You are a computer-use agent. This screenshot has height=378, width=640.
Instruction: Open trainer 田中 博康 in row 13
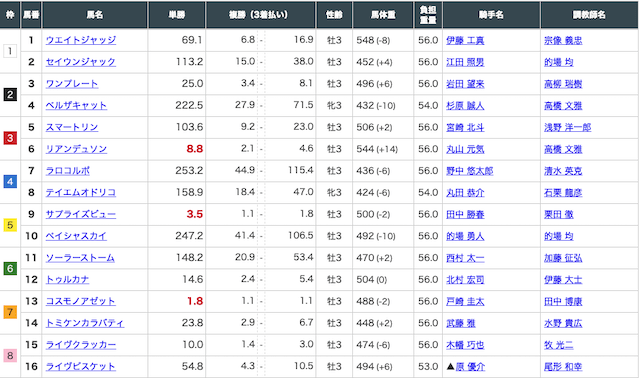[x=563, y=302]
